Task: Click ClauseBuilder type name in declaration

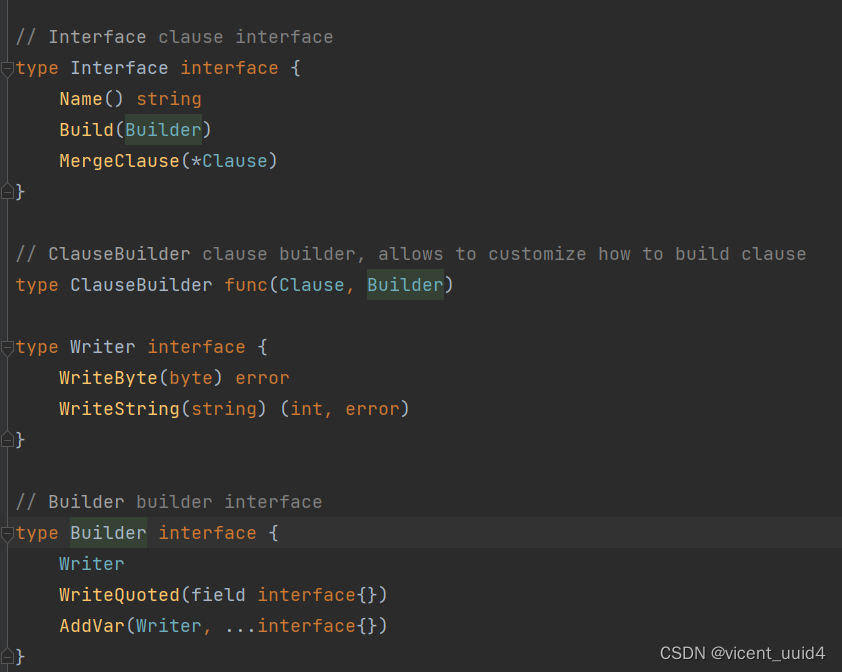Action: 141,285
